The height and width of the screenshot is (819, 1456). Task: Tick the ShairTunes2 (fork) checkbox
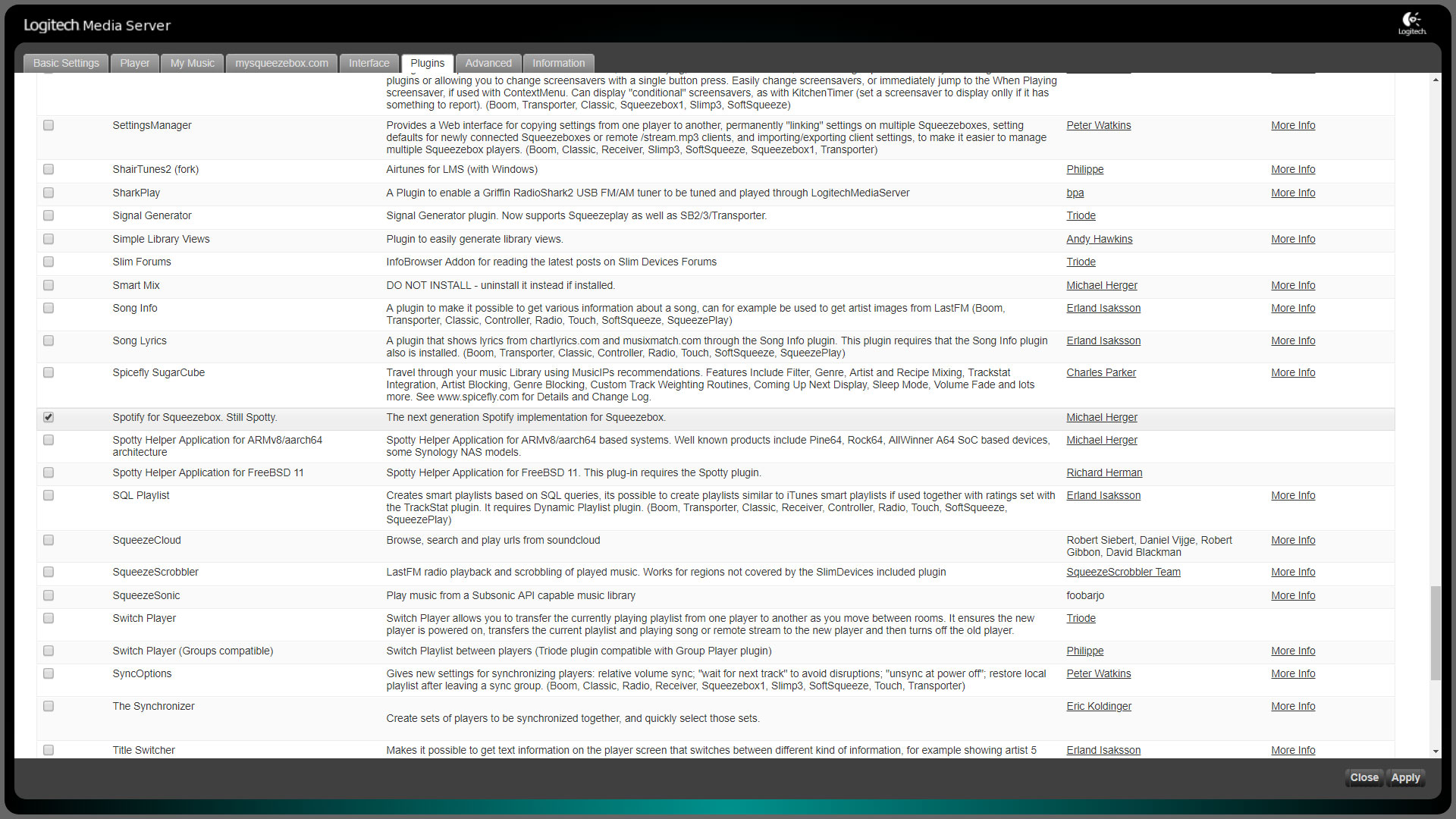click(x=49, y=169)
